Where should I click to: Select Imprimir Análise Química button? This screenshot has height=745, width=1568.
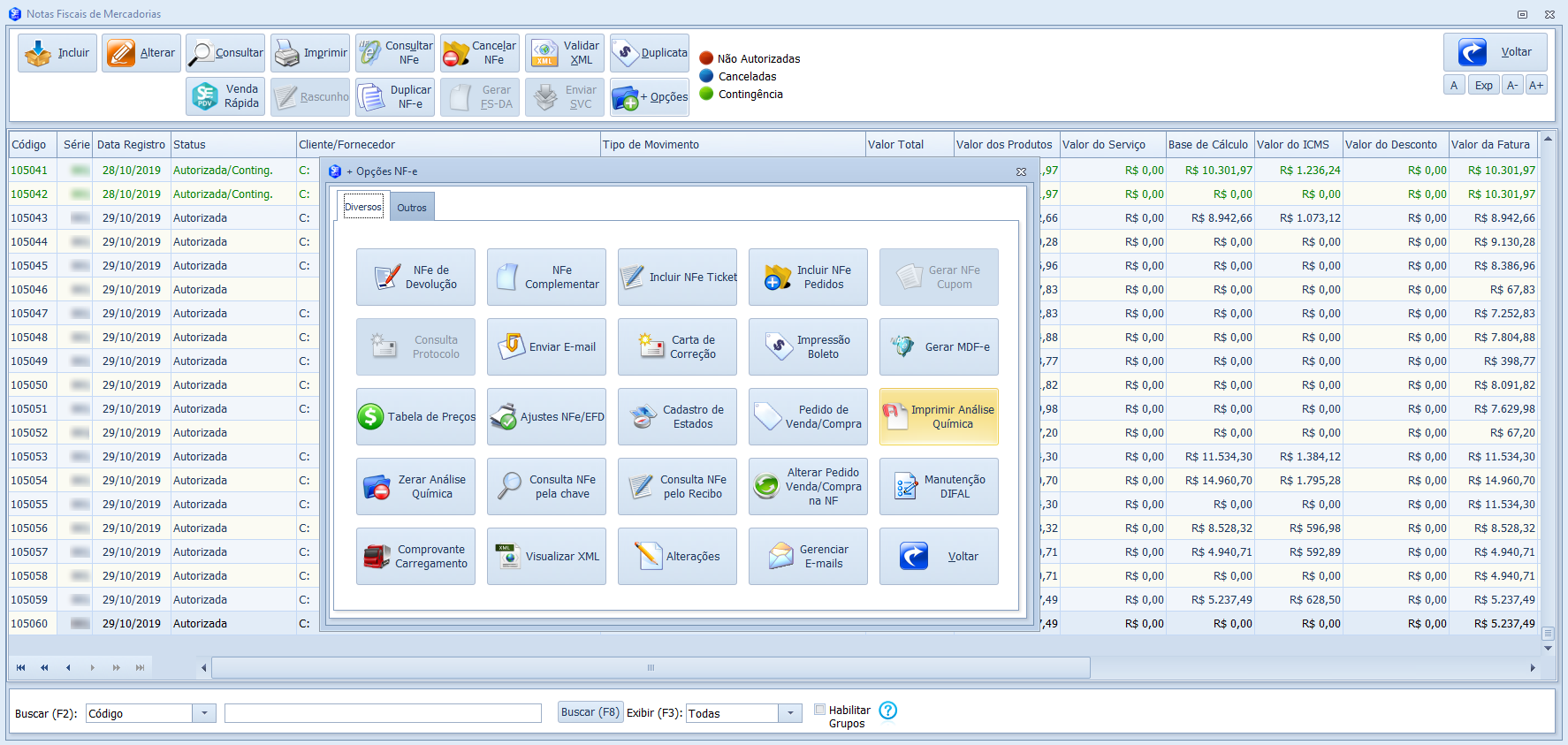coord(939,417)
